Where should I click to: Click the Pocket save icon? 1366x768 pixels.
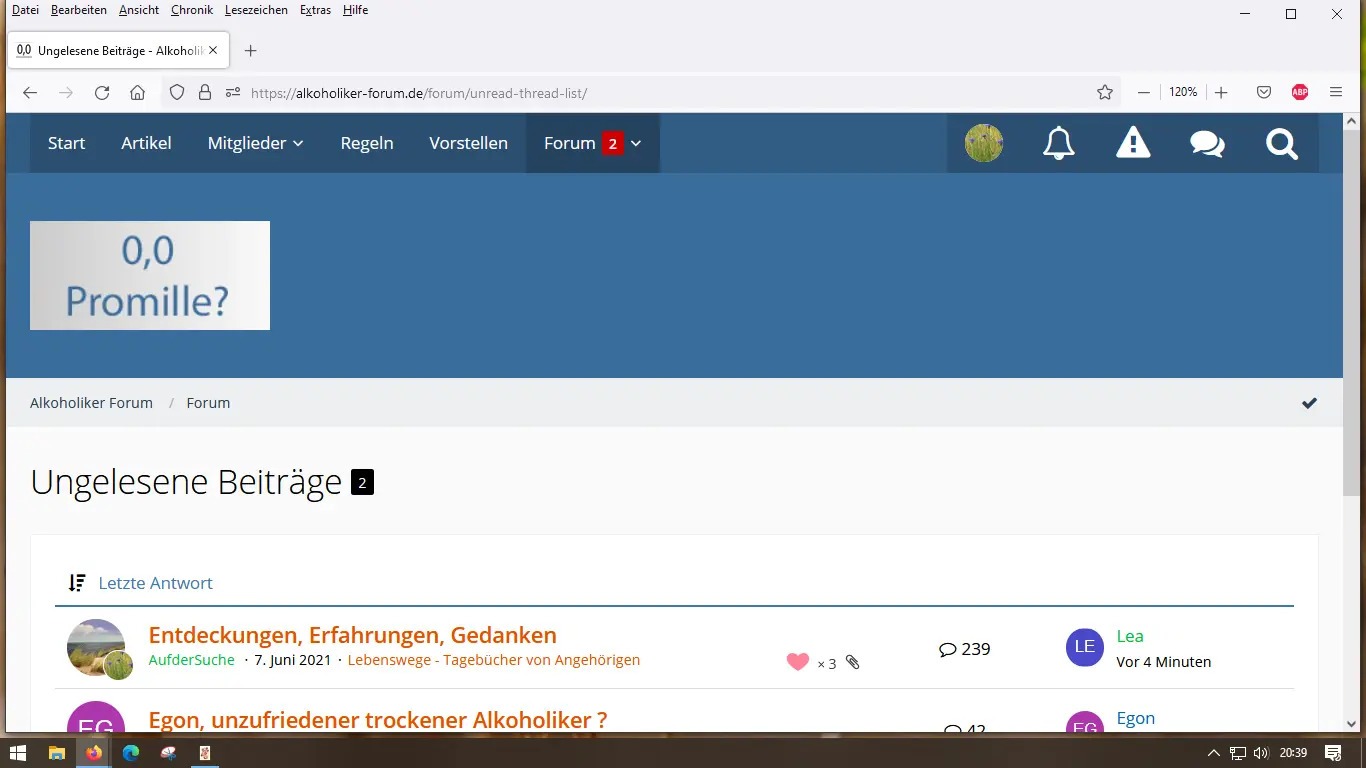point(1264,92)
